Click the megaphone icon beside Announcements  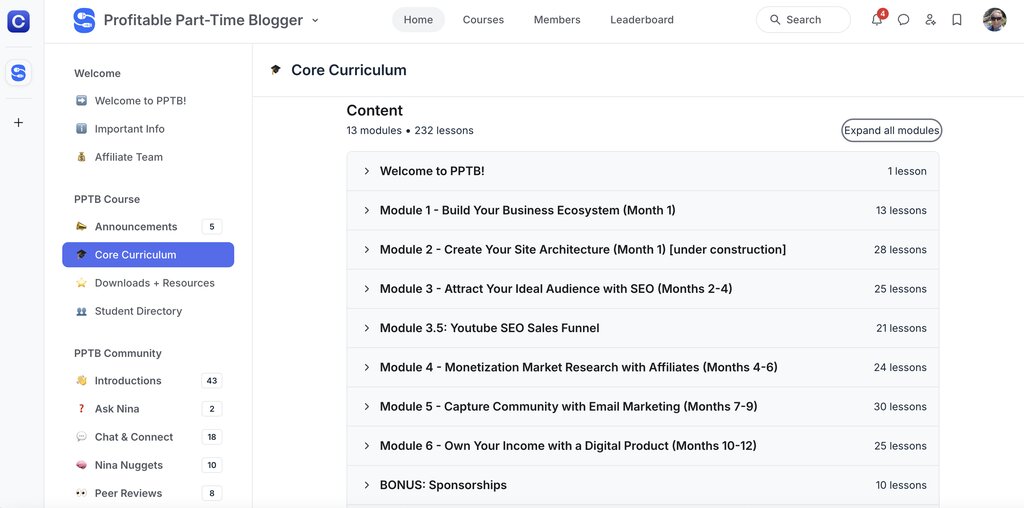pyautogui.click(x=81, y=227)
